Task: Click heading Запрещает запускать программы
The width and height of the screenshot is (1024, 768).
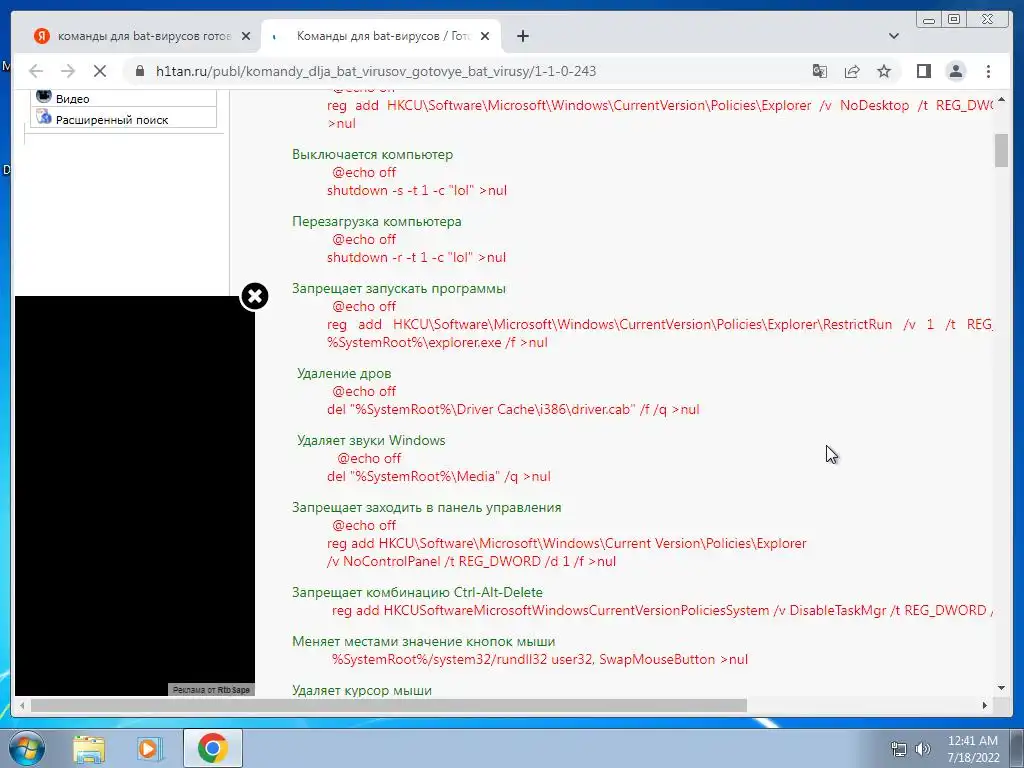Action: tap(398, 289)
